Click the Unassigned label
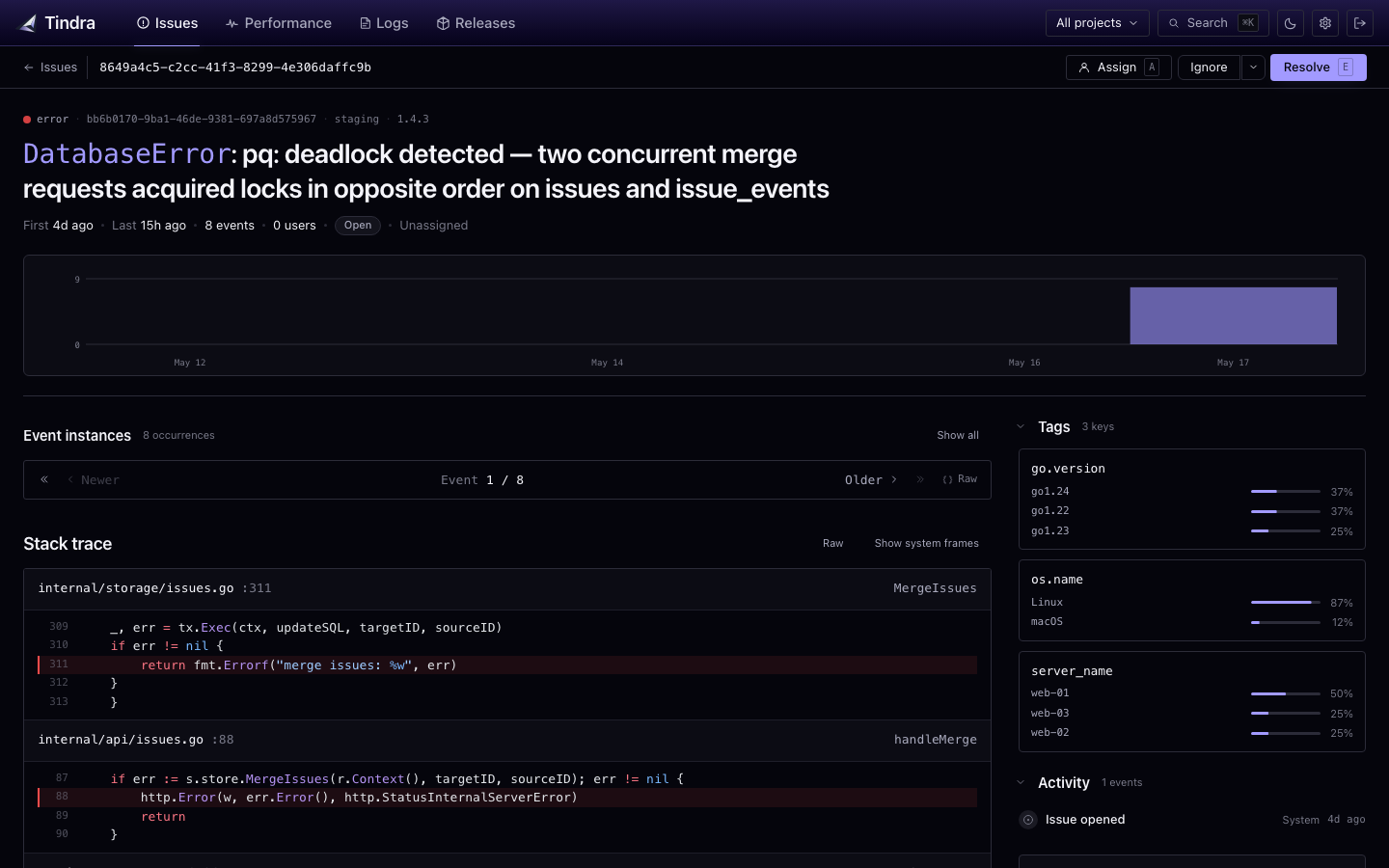1389x868 pixels. pyautogui.click(x=434, y=226)
